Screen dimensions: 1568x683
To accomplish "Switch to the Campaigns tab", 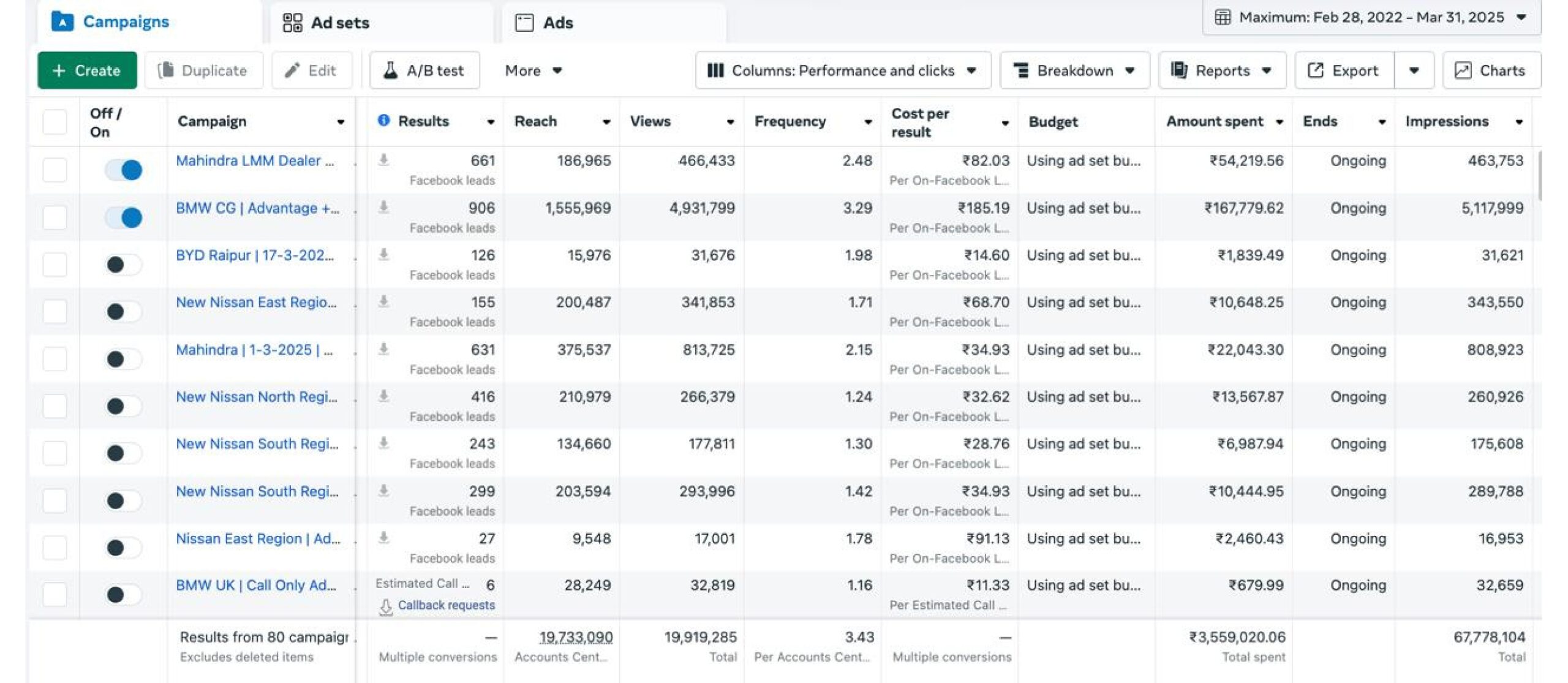I will [x=149, y=22].
